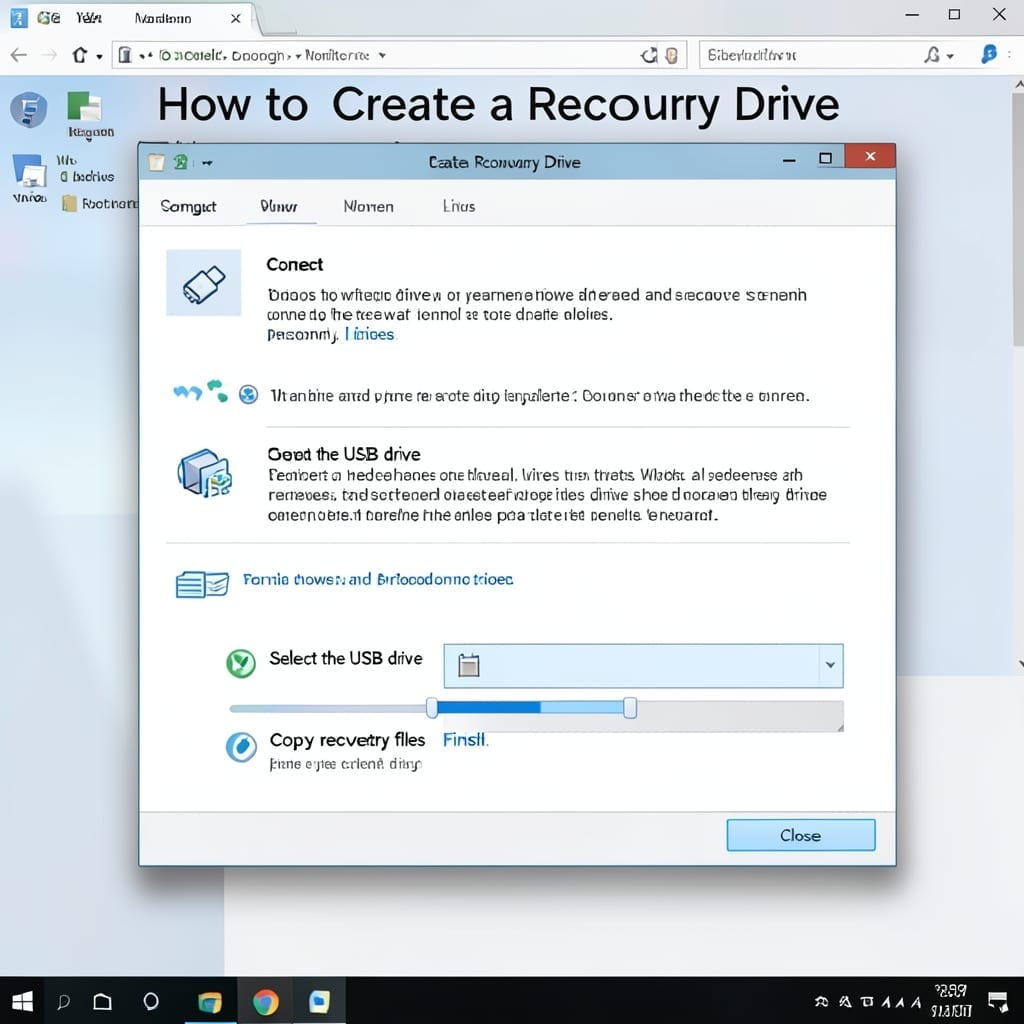Click the blue app icon right of Chrome on the taskbar
1024x1024 pixels.
[319, 1001]
